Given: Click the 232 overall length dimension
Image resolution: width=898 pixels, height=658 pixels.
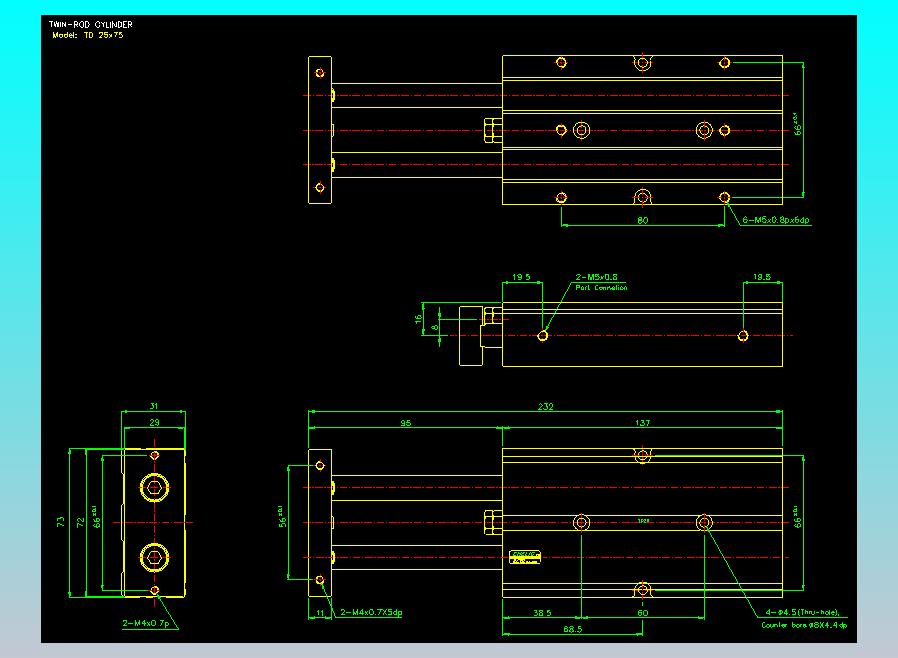Looking at the screenshot, I should (546, 406).
